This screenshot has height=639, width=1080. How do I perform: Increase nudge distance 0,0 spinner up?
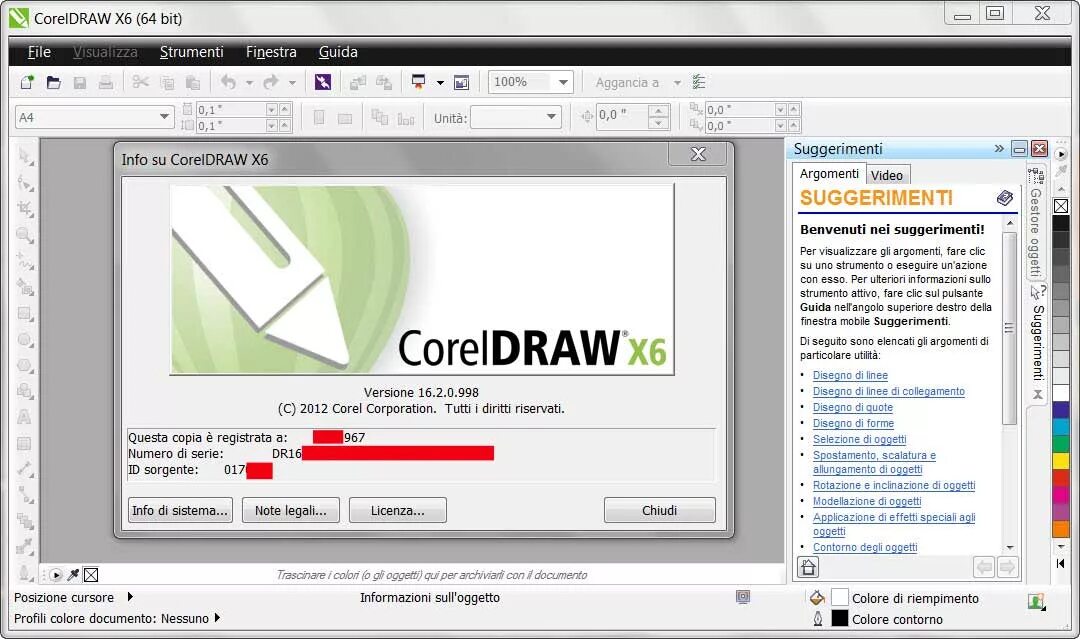pos(658,110)
